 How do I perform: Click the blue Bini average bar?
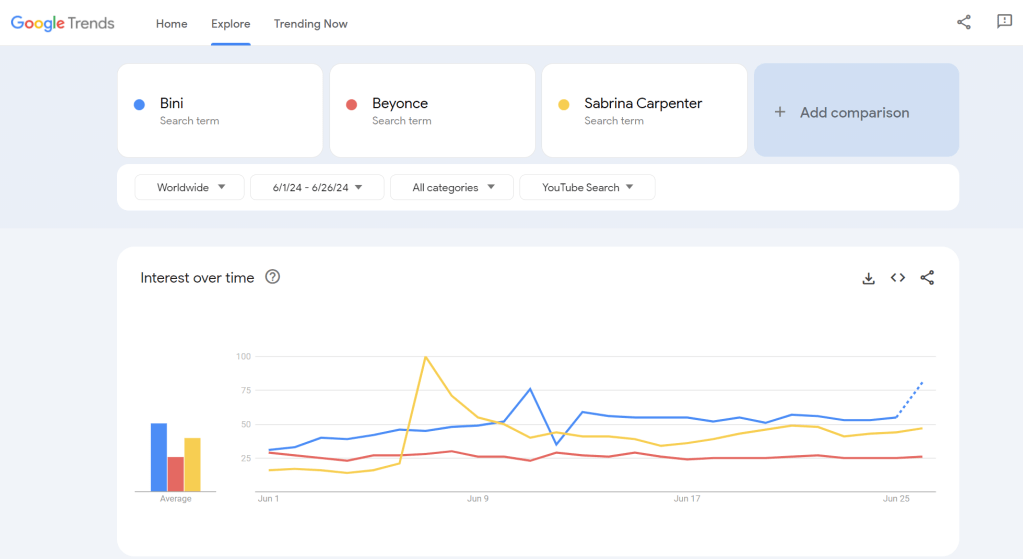[x=158, y=457]
